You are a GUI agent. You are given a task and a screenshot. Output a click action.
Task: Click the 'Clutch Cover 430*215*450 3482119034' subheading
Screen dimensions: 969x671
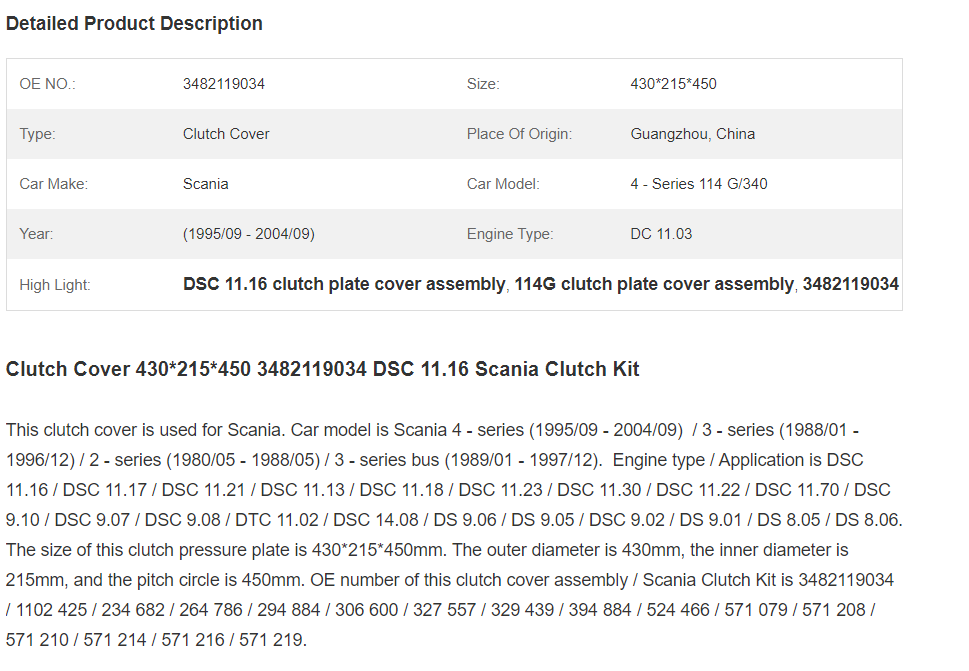323,369
